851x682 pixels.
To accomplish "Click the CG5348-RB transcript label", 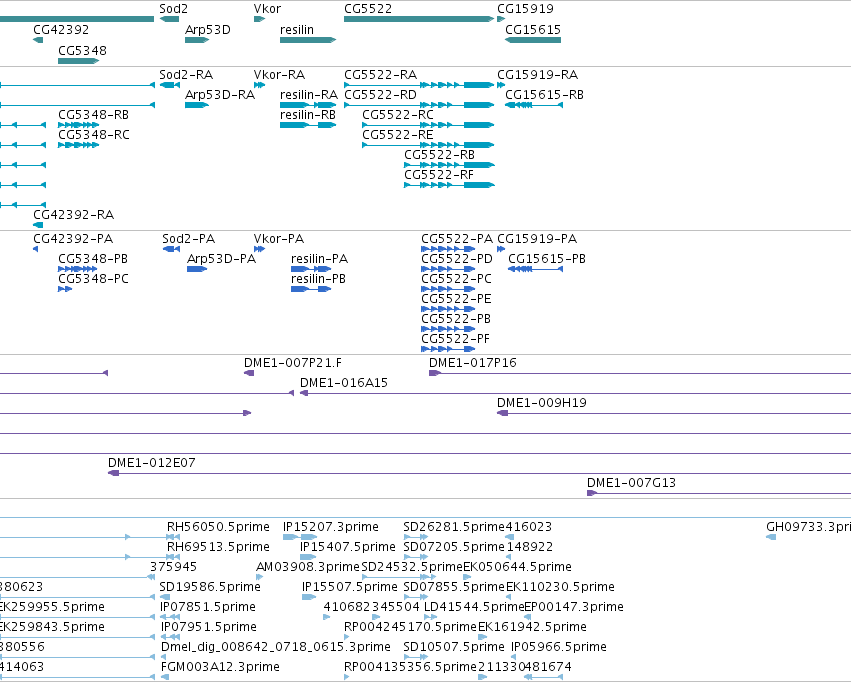I will [93, 114].
